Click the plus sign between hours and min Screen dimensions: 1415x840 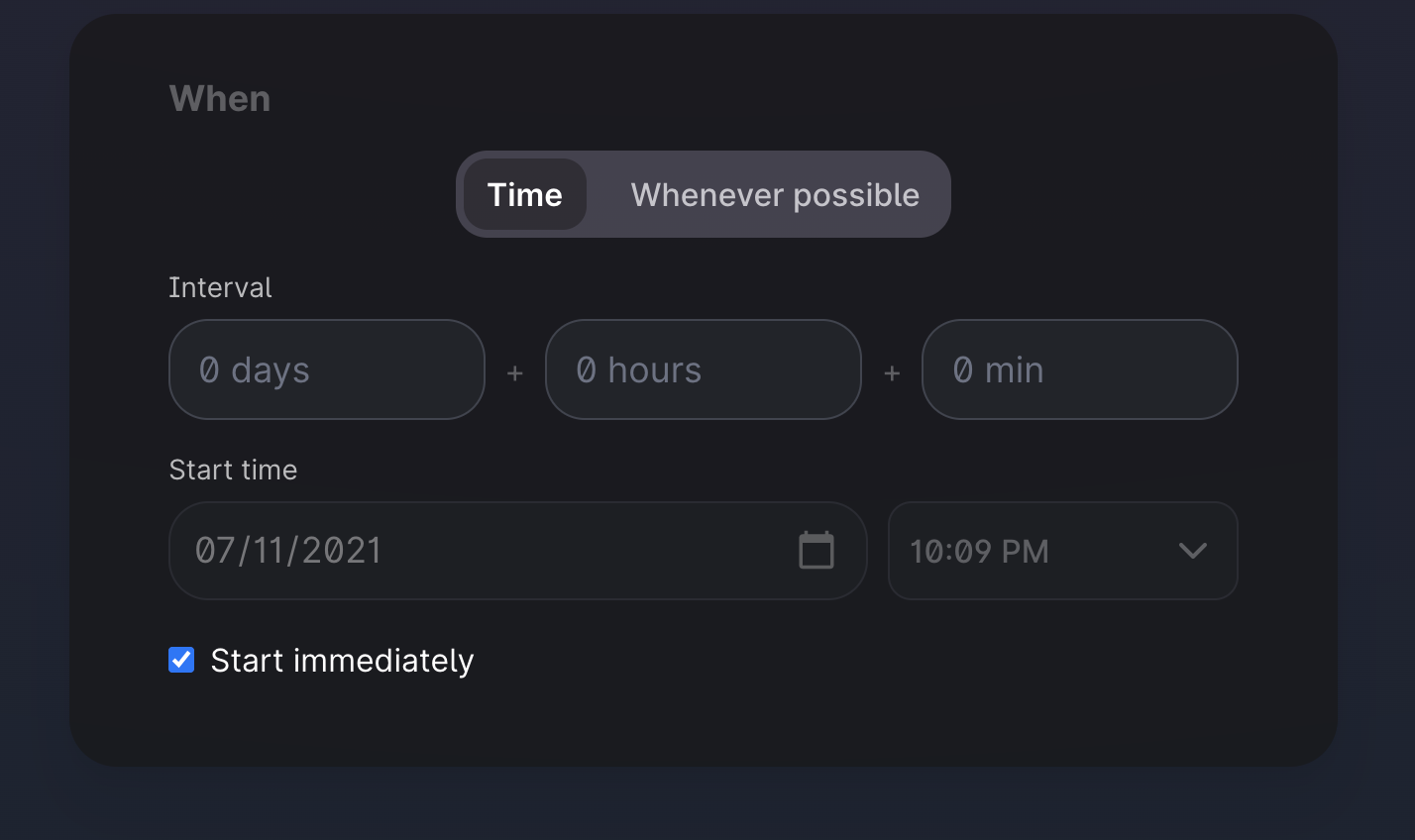pos(892,373)
